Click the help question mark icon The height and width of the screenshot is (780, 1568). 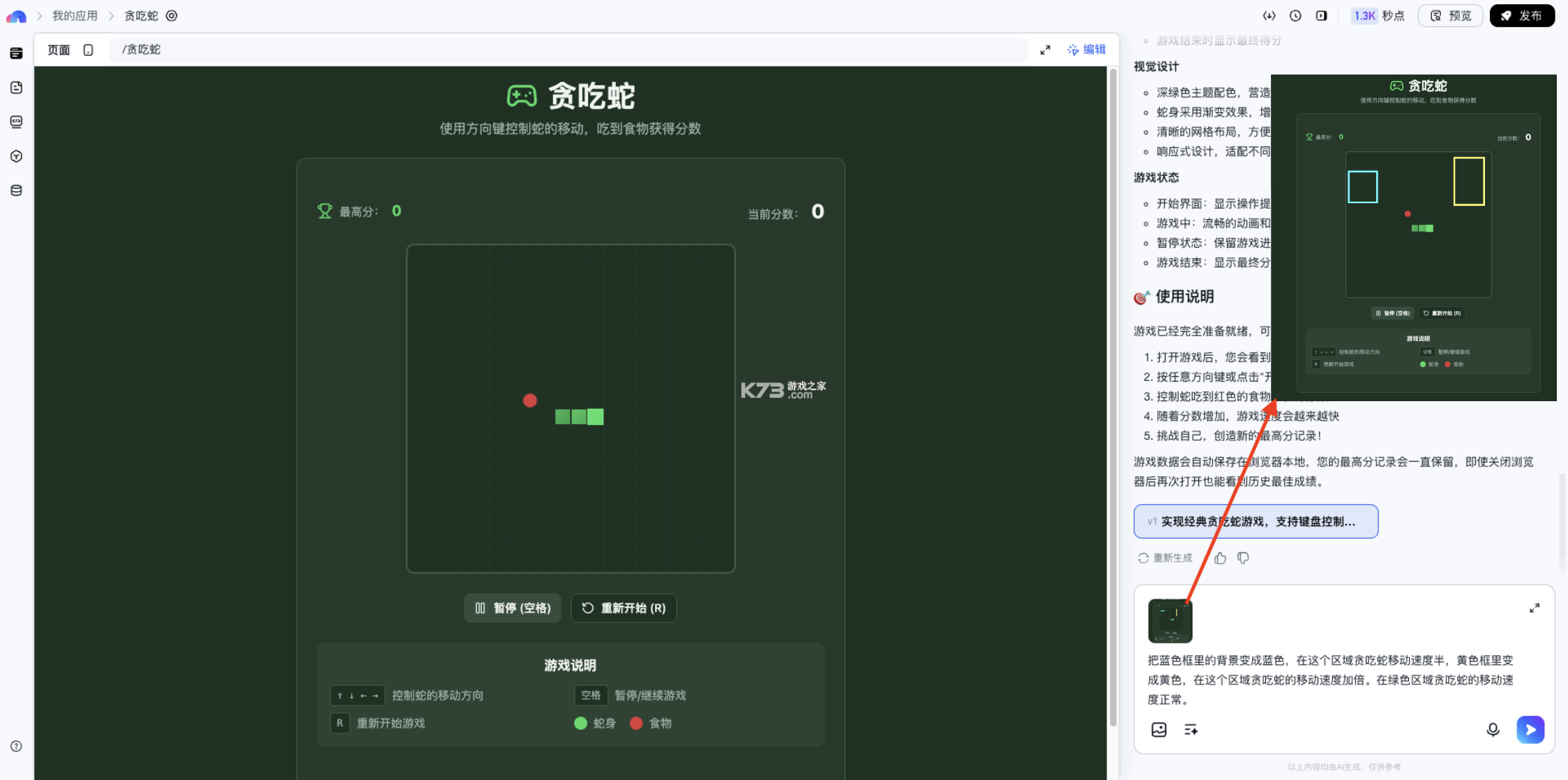pyautogui.click(x=17, y=746)
